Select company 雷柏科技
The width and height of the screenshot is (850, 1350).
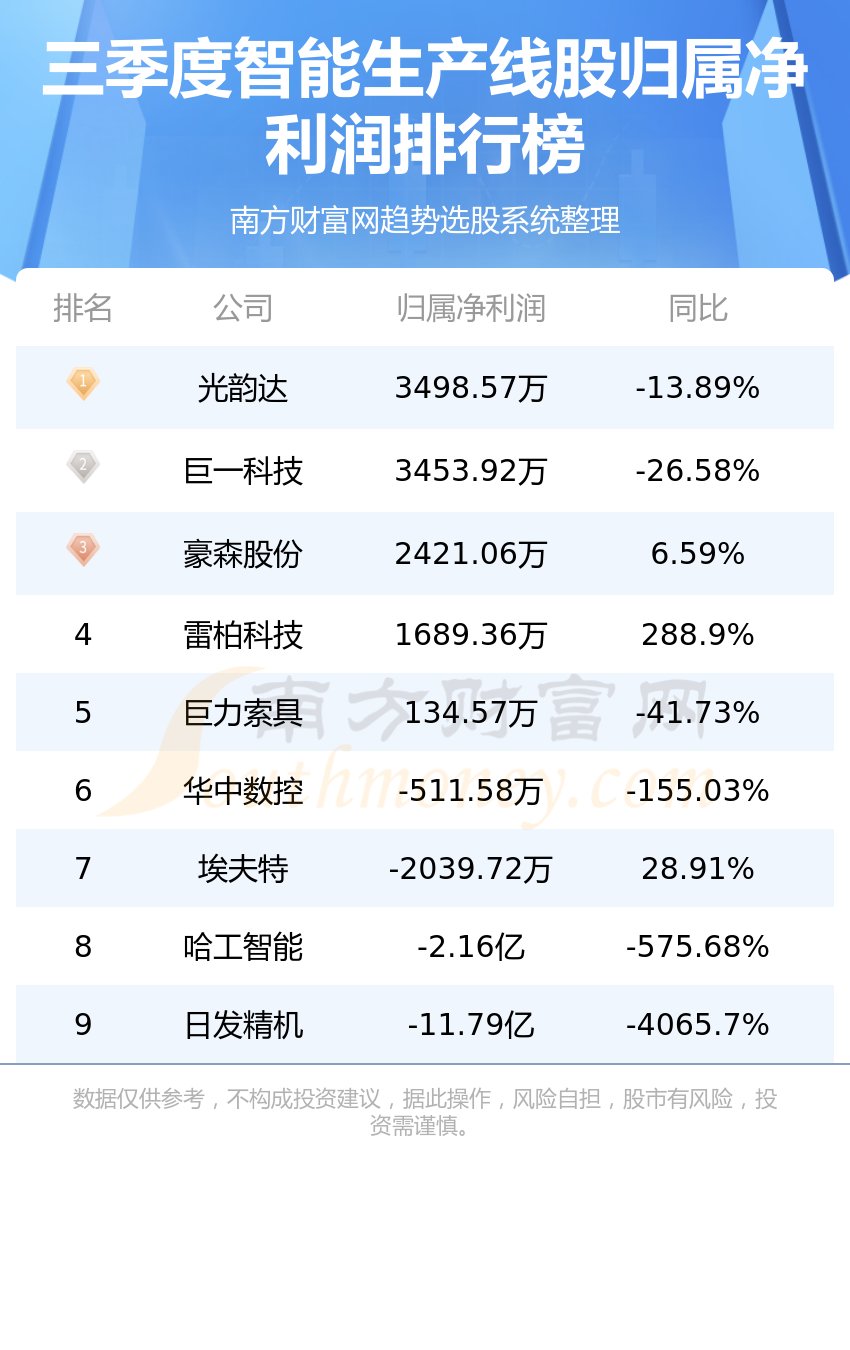(243, 635)
